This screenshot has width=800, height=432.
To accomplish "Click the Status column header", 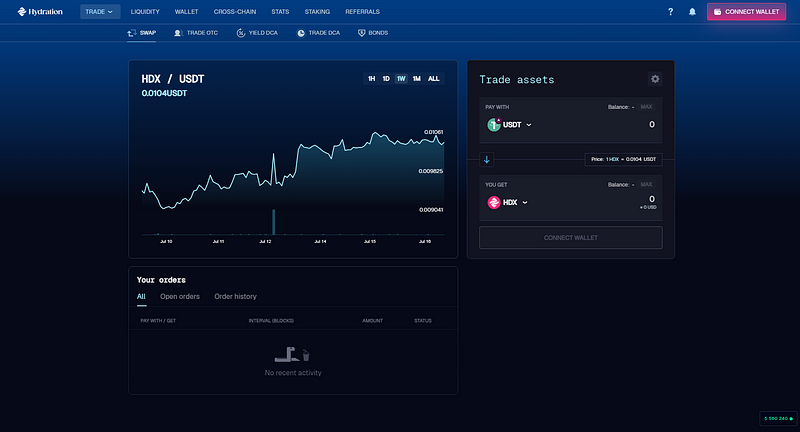I will click(x=422, y=321).
